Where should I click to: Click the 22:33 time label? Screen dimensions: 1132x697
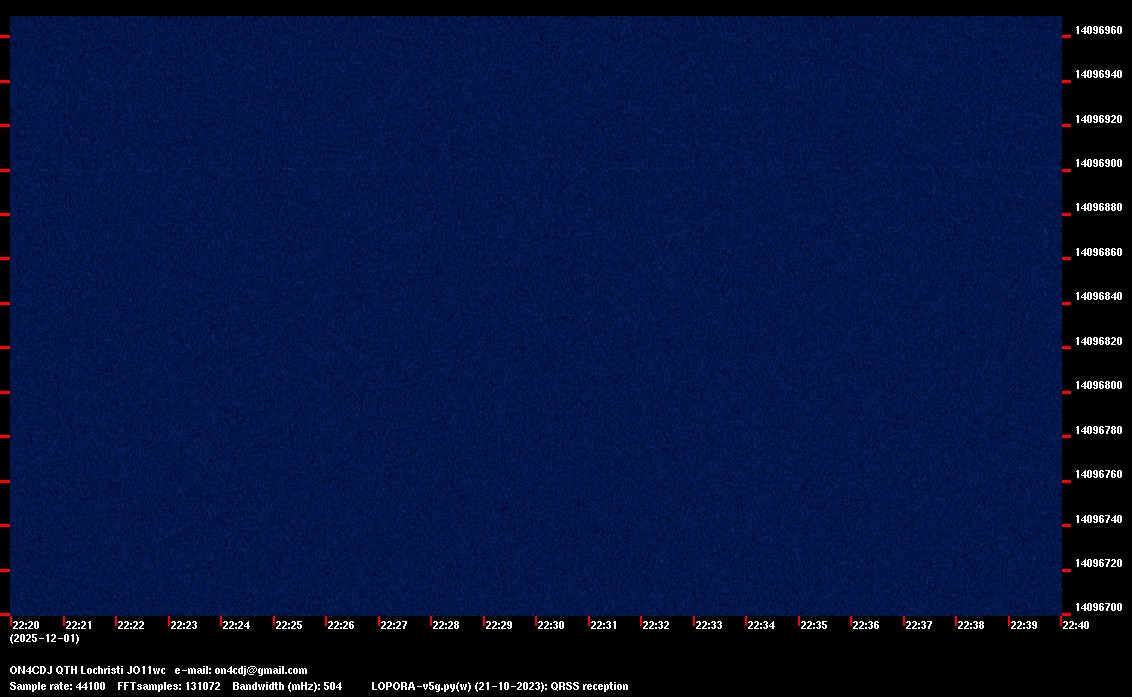tap(708, 625)
